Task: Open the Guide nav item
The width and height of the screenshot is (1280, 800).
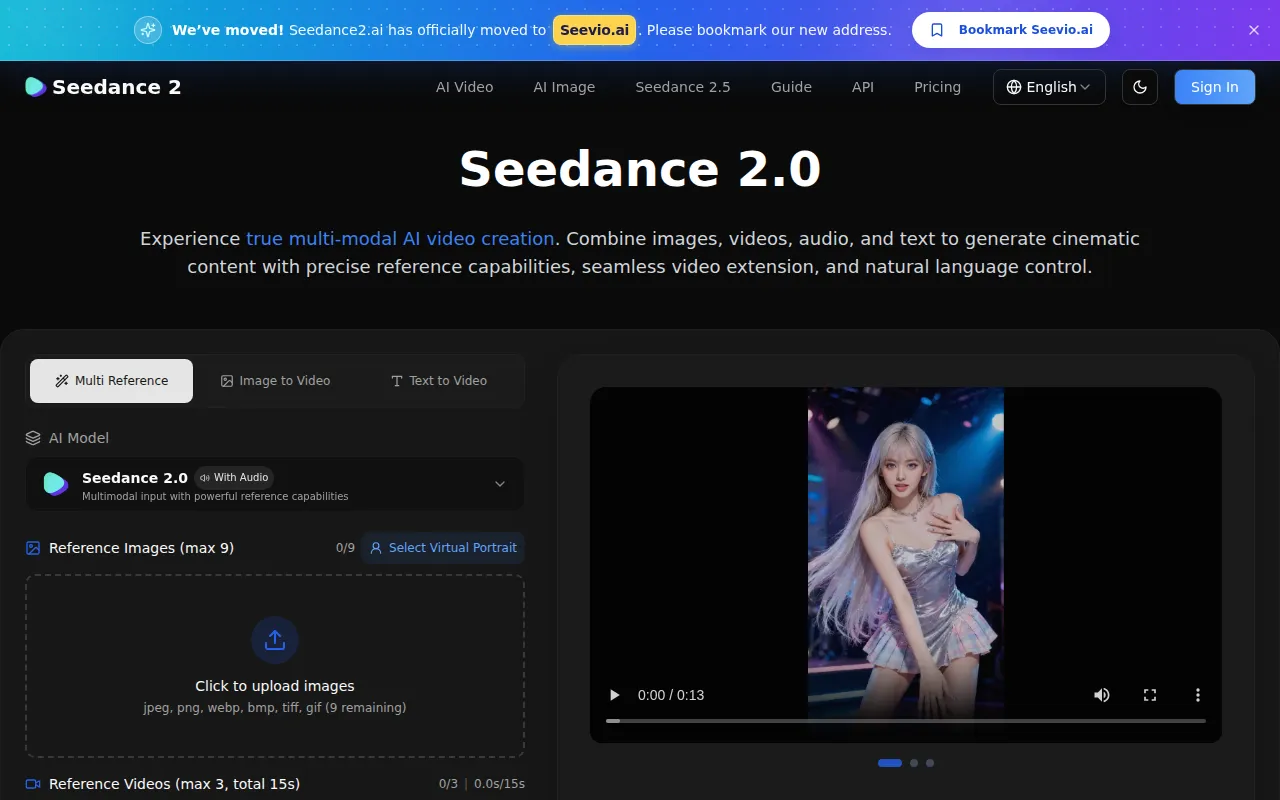Action: click(791, 87)
